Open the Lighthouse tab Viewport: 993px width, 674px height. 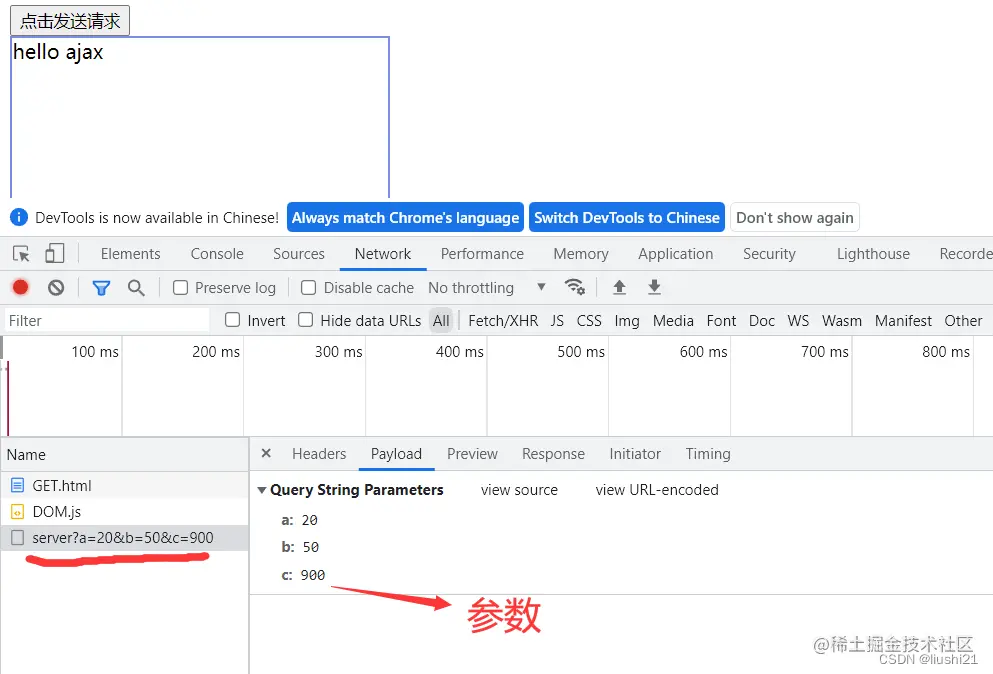tap(873, 254)
